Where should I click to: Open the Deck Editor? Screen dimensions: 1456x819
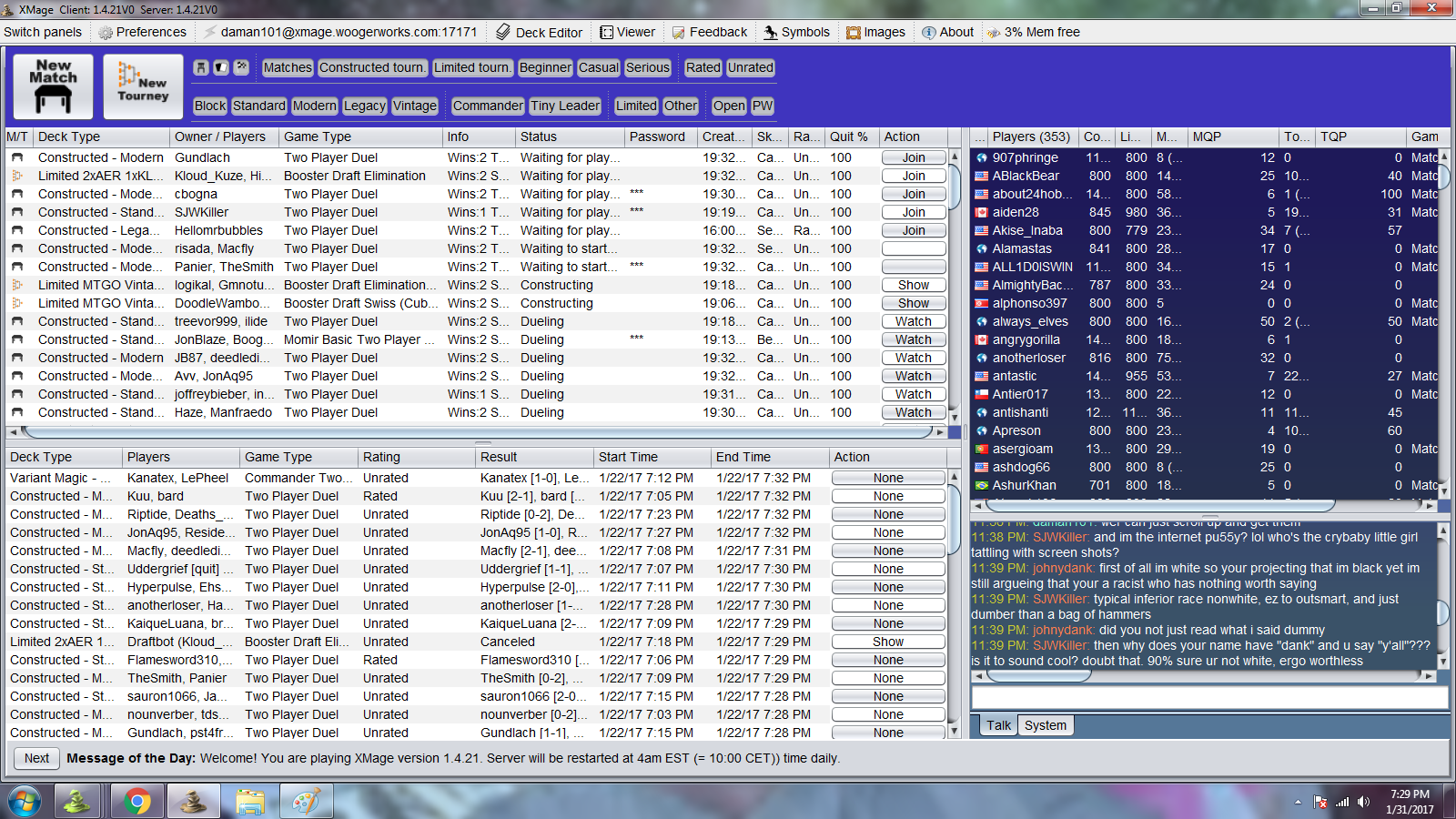pyautogui.click(x=540, y=32)
